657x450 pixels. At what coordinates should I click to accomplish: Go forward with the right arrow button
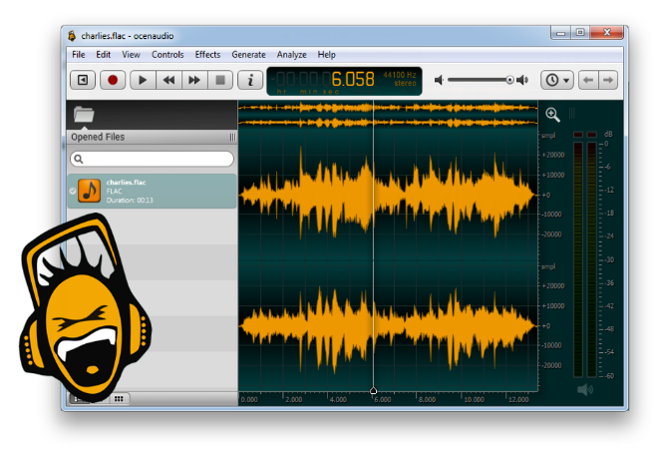point(608,80)
